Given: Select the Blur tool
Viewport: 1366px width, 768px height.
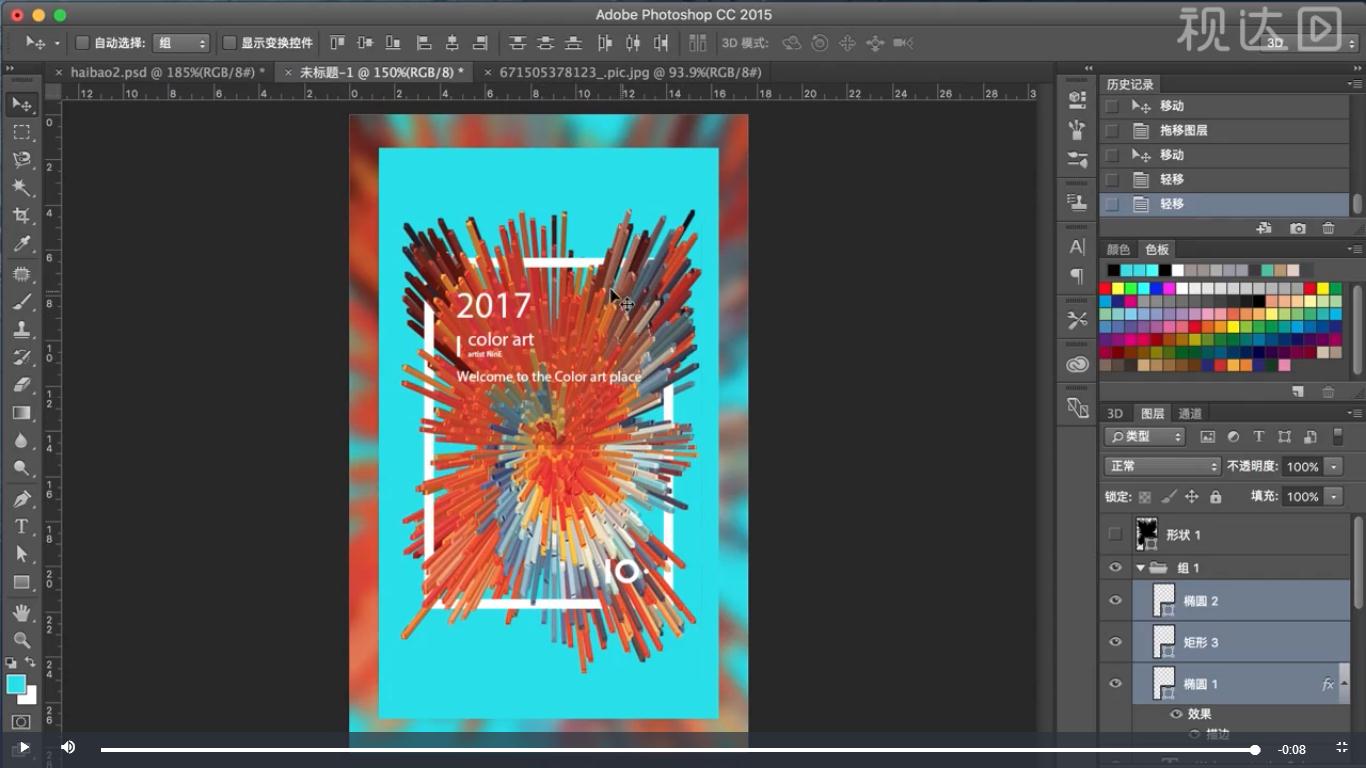Looking at the screenshot, I should coord(21,441).
